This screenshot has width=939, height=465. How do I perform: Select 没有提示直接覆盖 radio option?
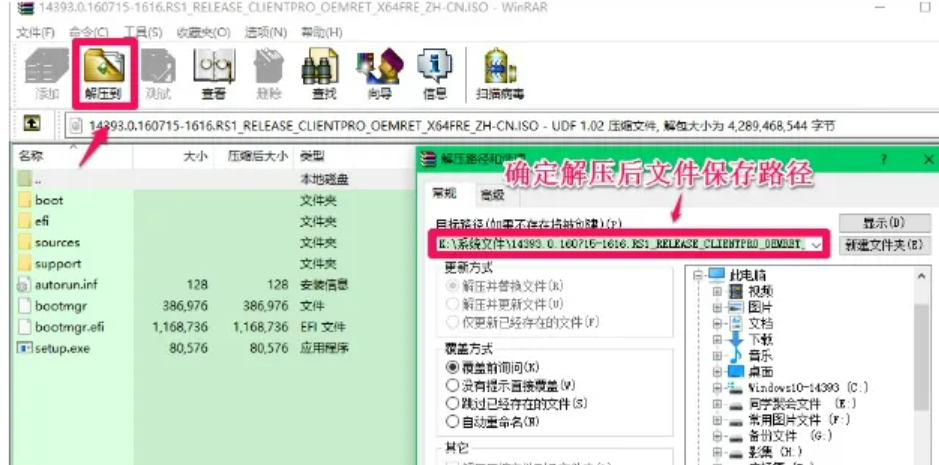pos(452,385)
